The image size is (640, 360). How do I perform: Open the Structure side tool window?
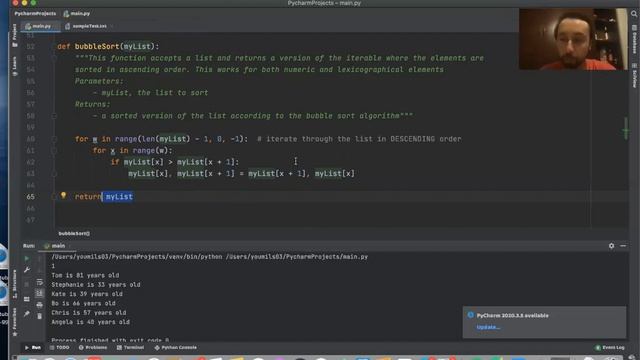pyautogui.click(x=15, y=284)
